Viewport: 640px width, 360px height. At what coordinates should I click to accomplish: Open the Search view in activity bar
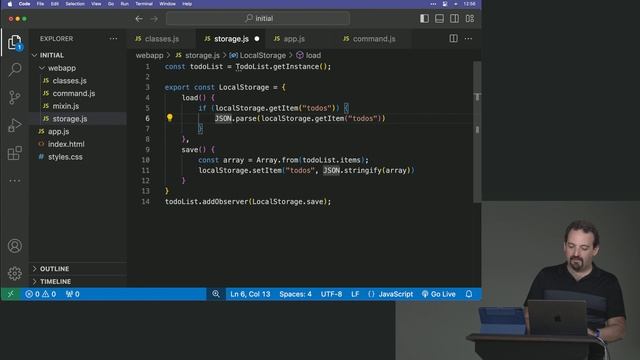click(x=15, y=70)
